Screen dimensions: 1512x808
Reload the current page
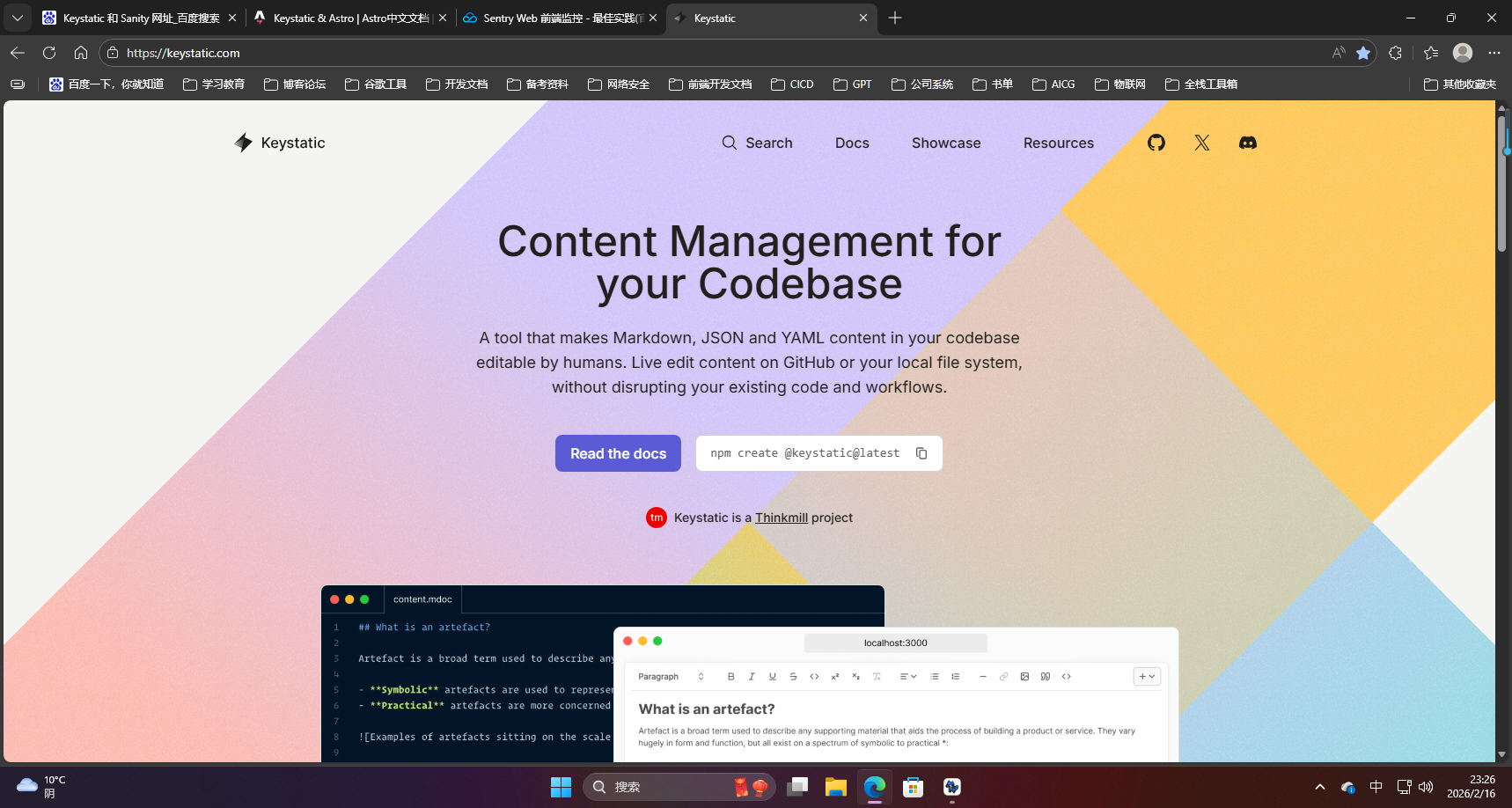[x=49, y=53]
